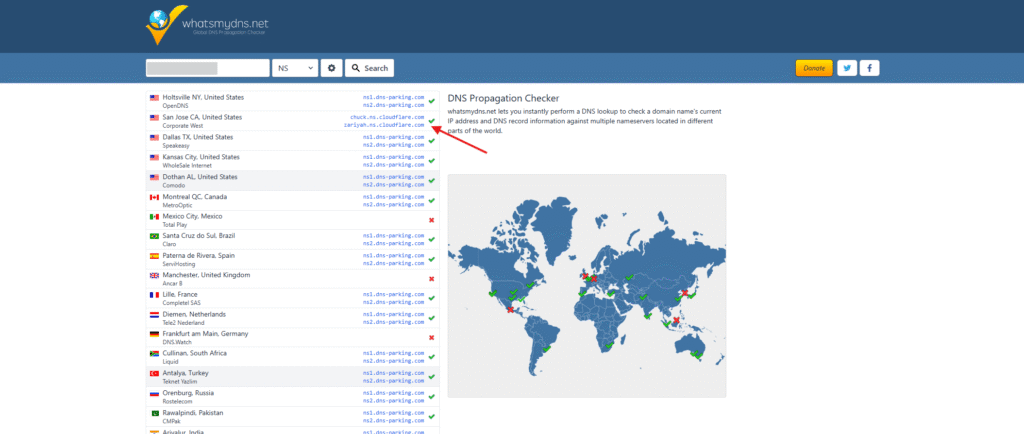Open the NS record type dropdown
Image resolution: width=1024 pixels, height=434 pixels.
[295, 68]
